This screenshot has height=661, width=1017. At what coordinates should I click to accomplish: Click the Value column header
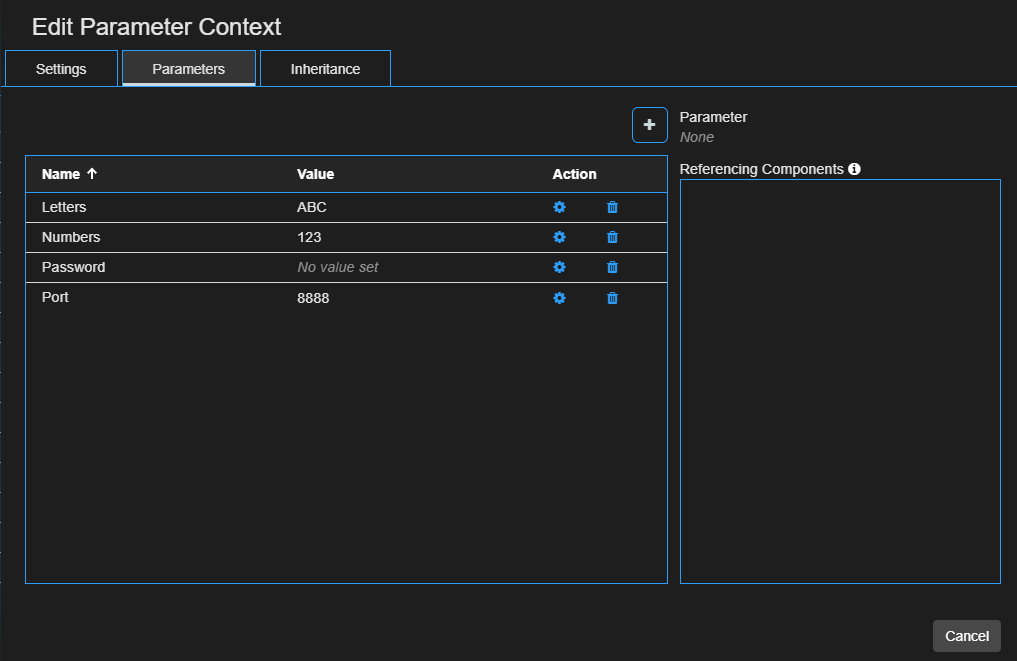pos(315,173)
